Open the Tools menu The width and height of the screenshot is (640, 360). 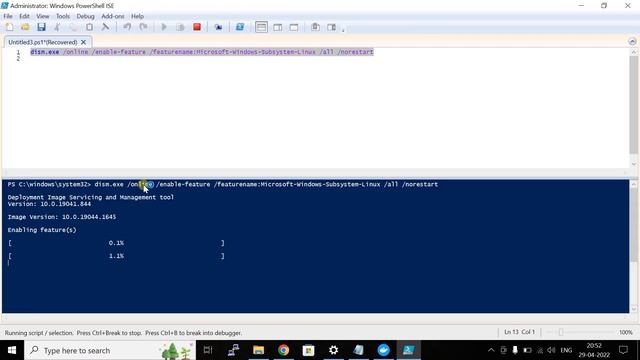[63, 16]
